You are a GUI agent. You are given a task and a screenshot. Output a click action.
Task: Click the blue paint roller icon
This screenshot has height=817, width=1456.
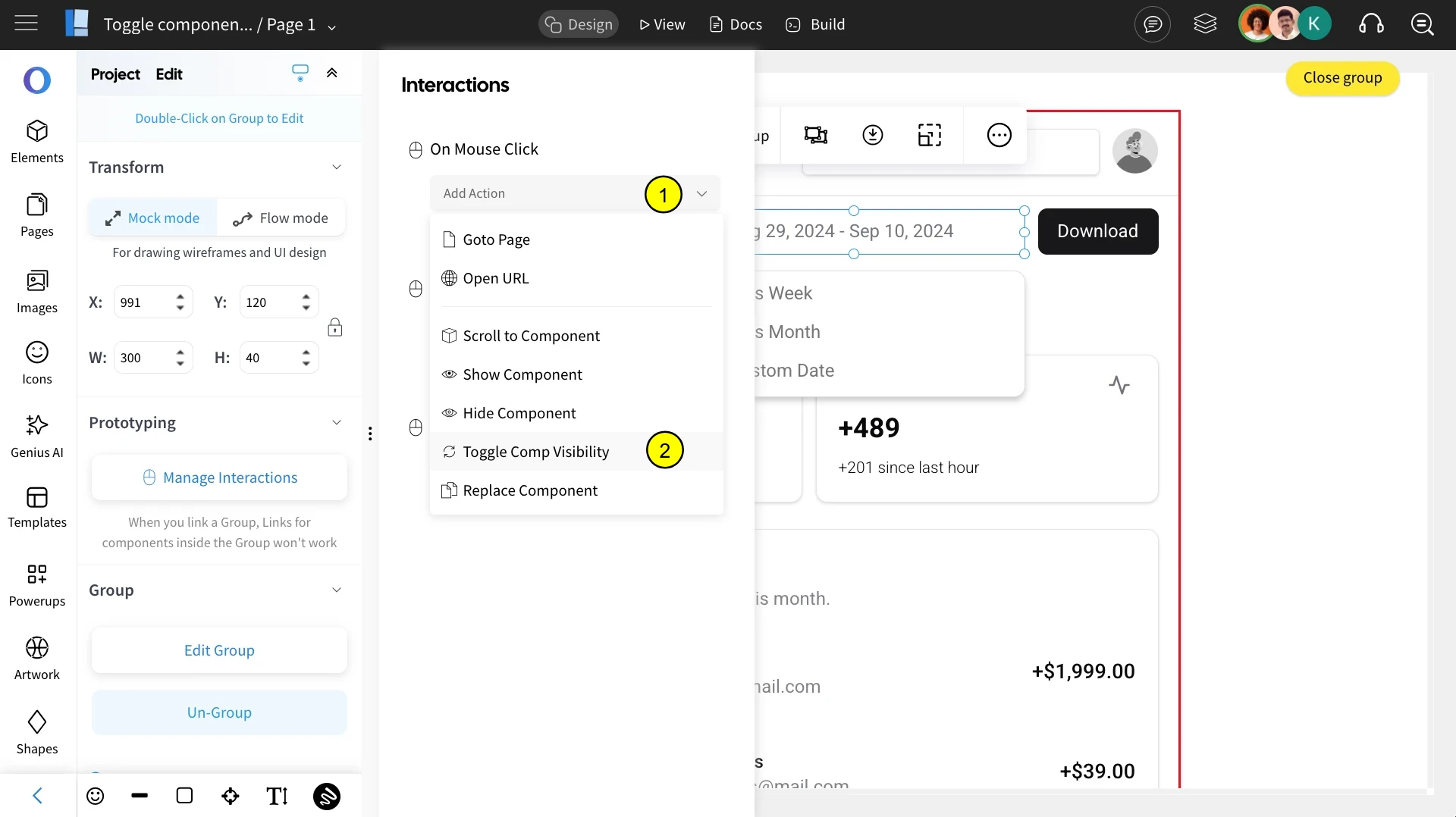(300, 73)
